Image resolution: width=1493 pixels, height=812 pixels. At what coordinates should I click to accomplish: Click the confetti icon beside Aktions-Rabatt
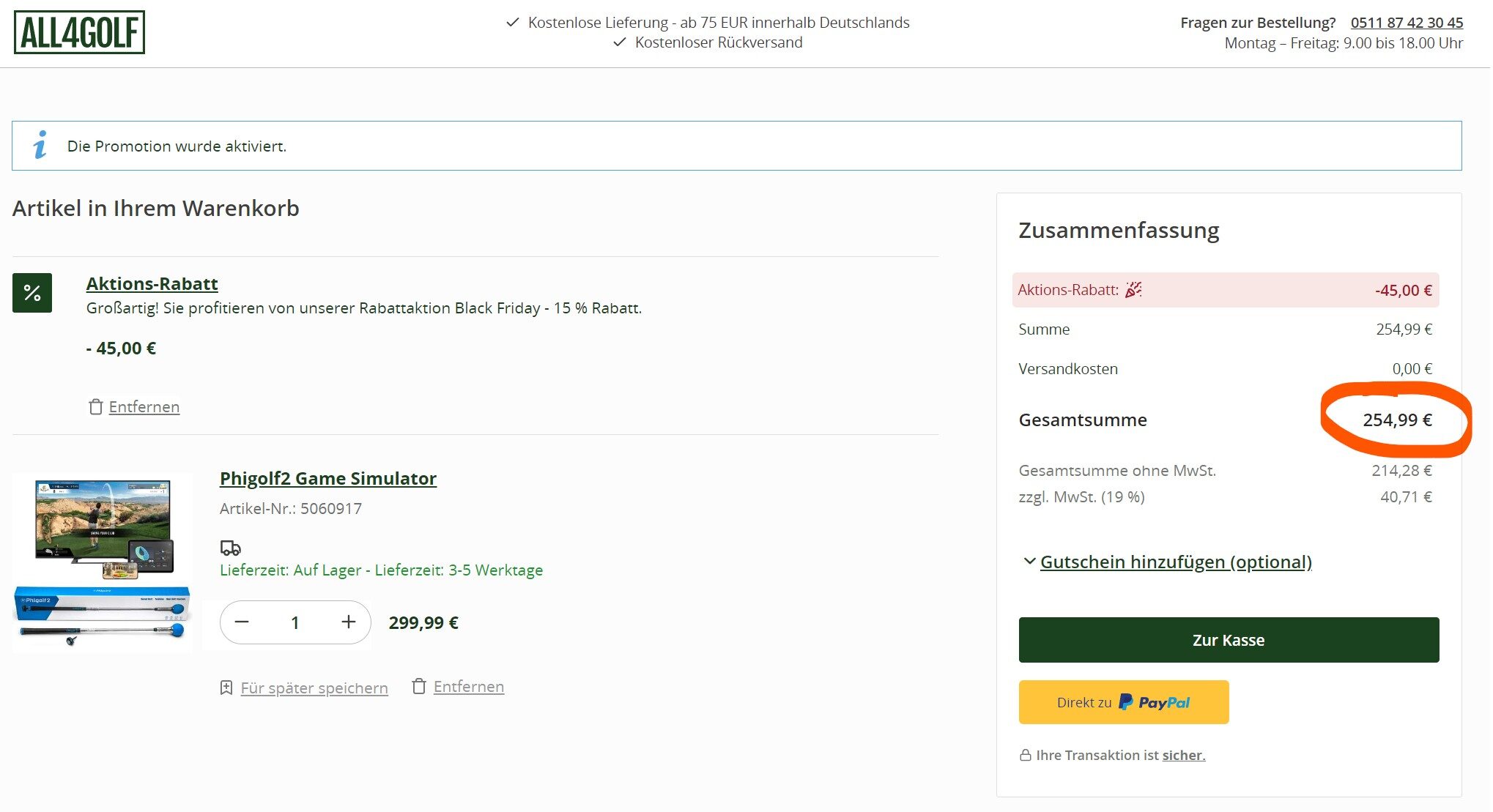(1133, 290)
